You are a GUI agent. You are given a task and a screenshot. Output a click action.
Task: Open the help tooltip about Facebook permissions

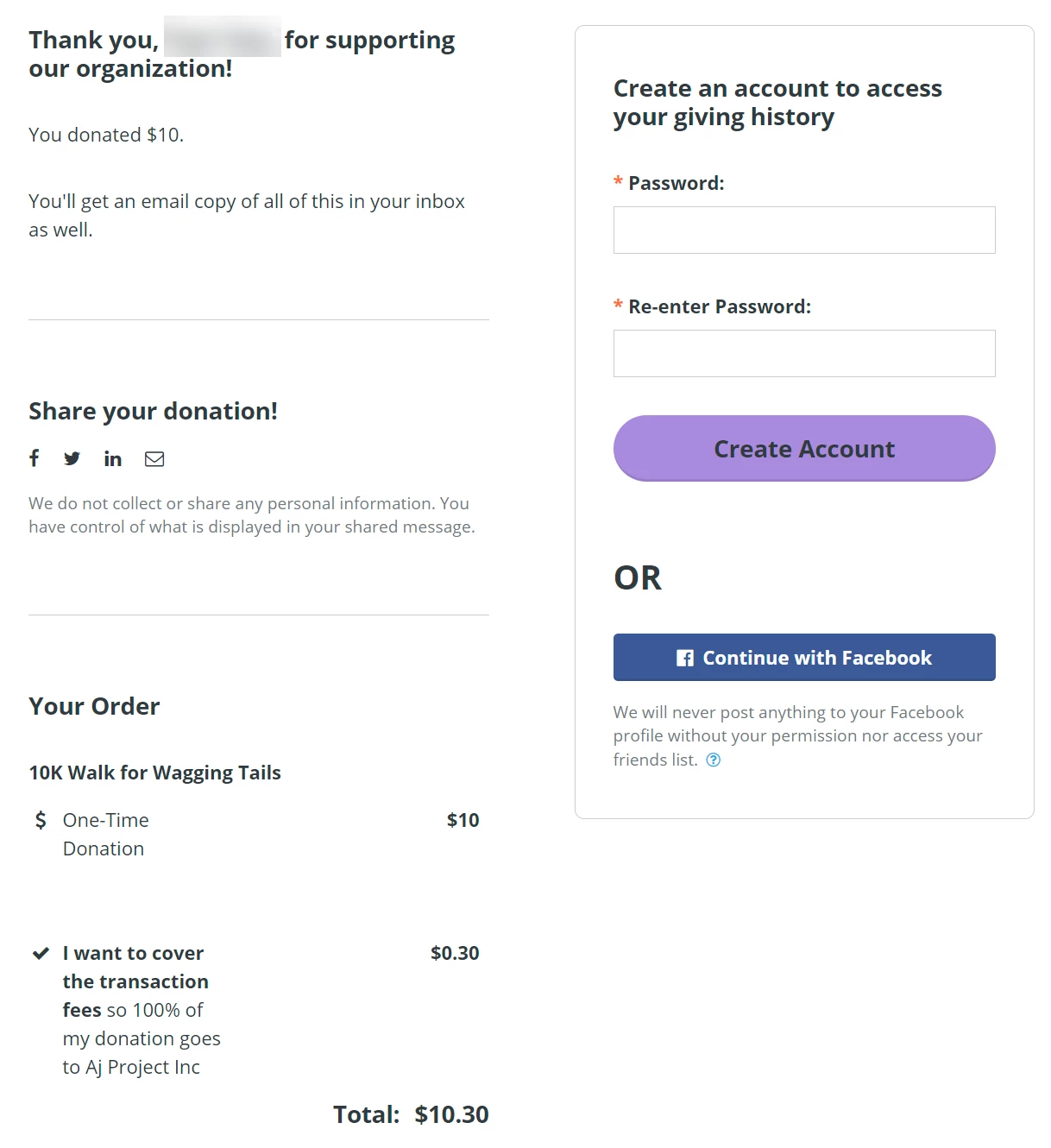tap(714, 760)
